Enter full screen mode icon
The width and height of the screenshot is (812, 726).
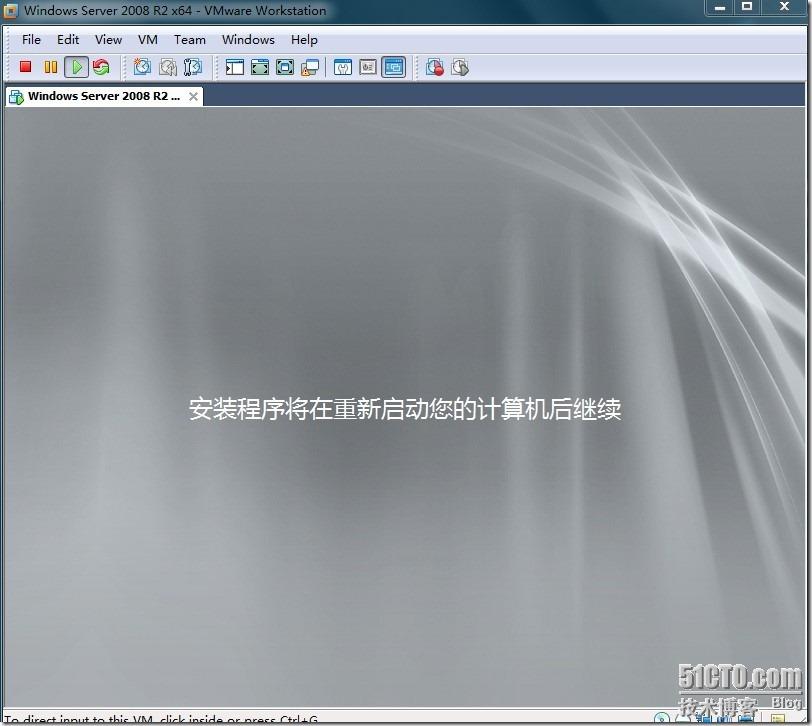(x=285, y=67)
